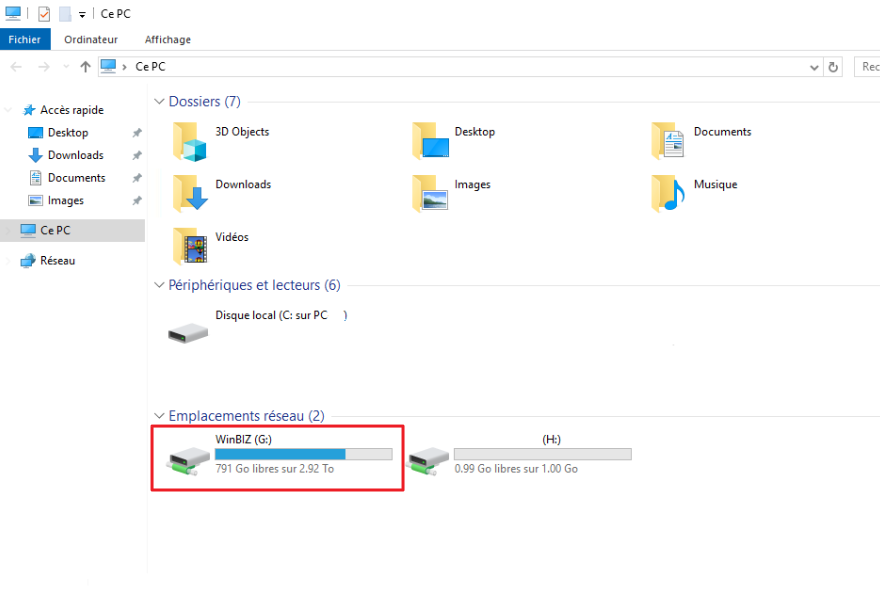This screenshot has width=880, height=591.
Task: Select Downloads under Accès rapide
Action: (x=75, y=155)
